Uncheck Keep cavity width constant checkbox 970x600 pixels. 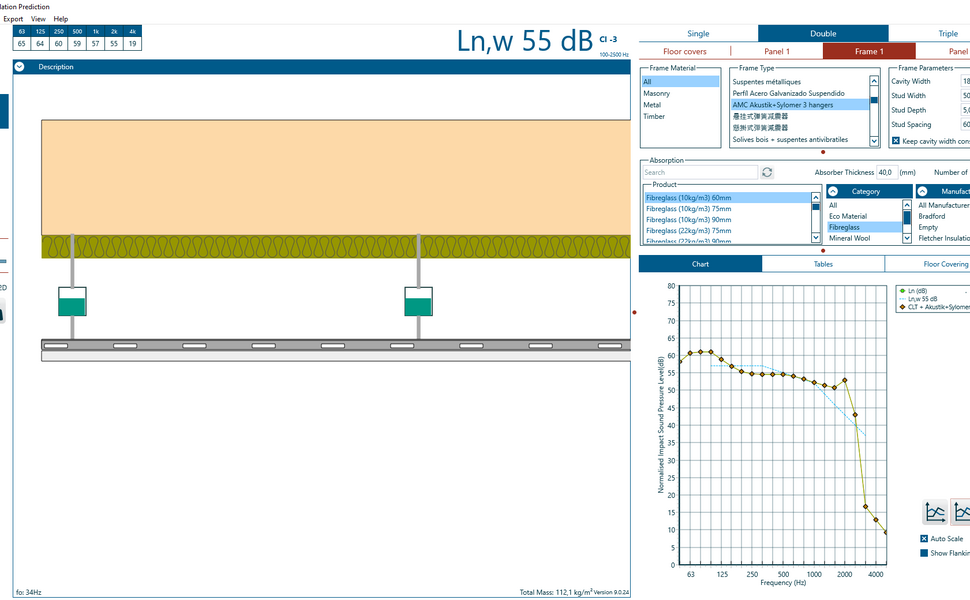coord(896,141)
